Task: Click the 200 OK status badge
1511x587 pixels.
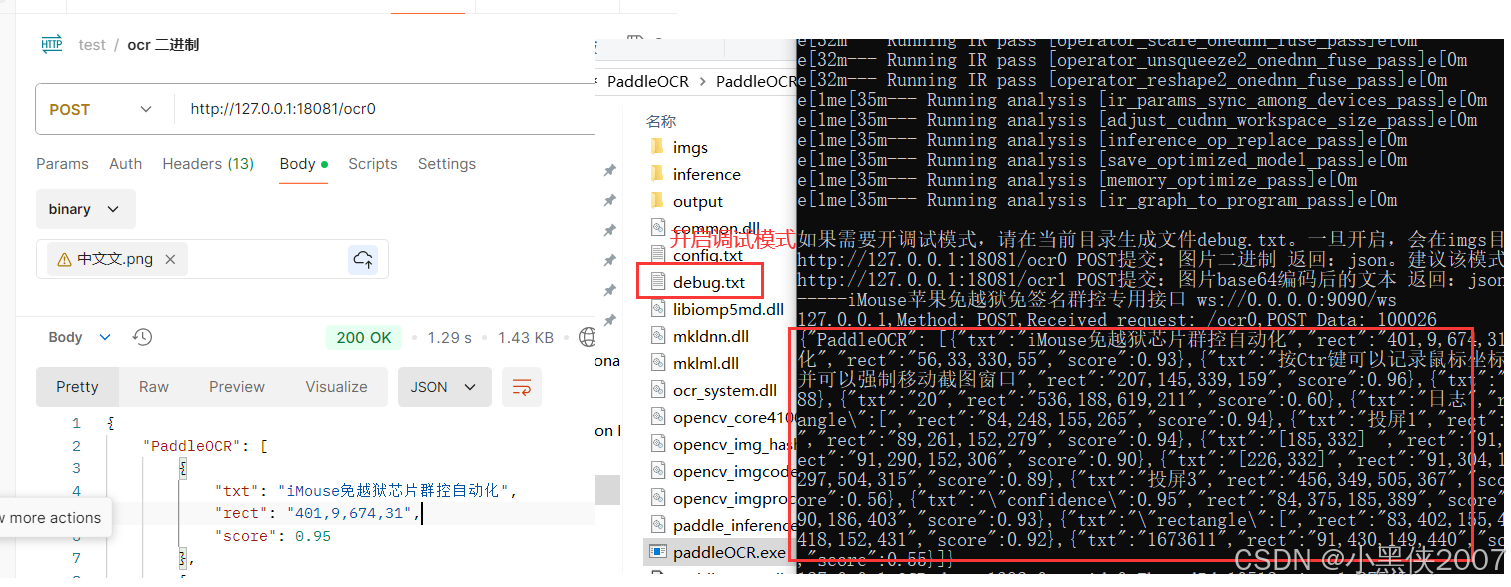Action: (364, 337)
